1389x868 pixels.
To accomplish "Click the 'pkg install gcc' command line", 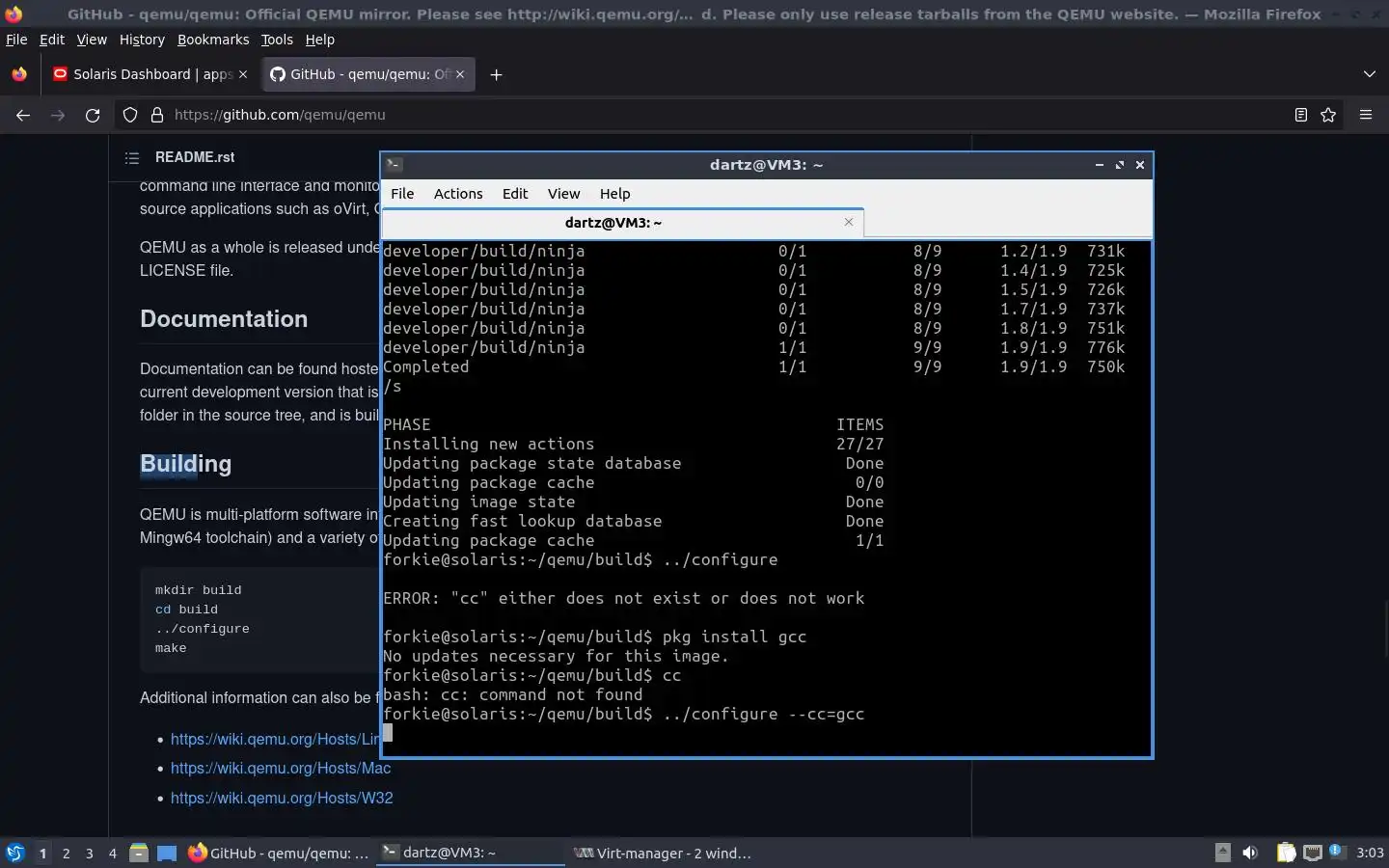I will [x=594, y=637].
